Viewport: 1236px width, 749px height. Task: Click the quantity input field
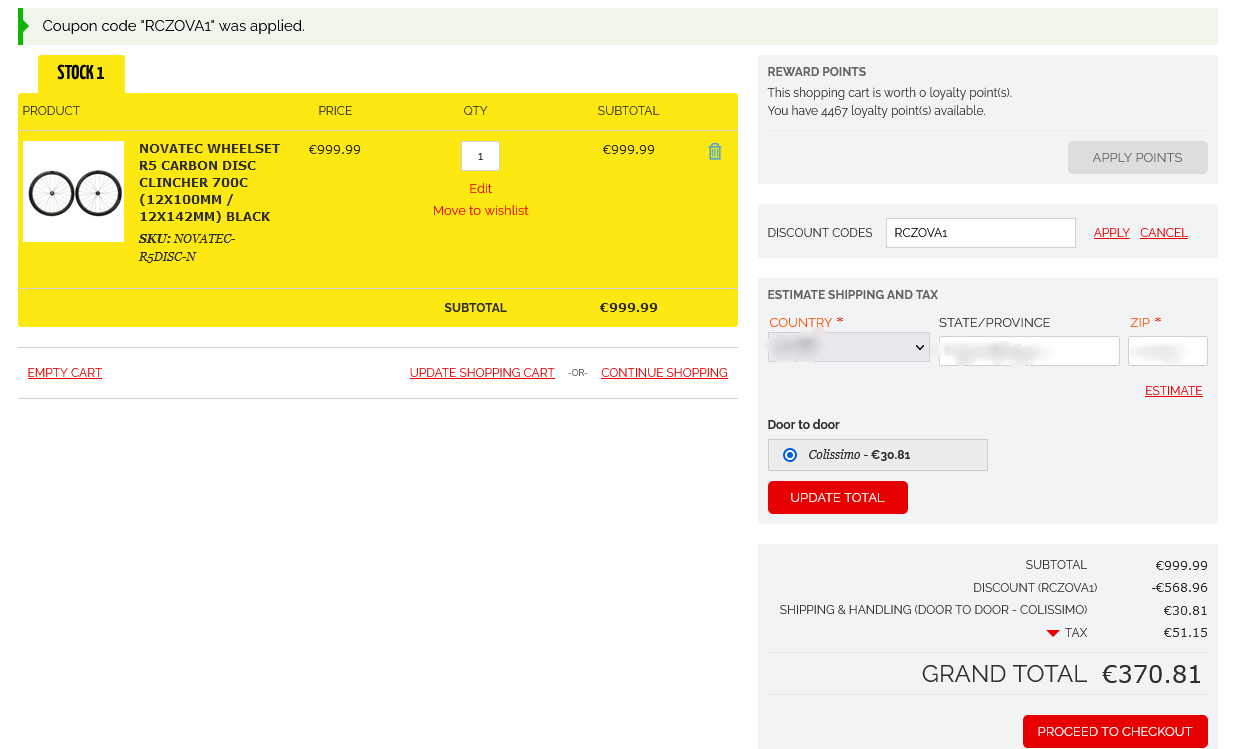coord(480,156)
